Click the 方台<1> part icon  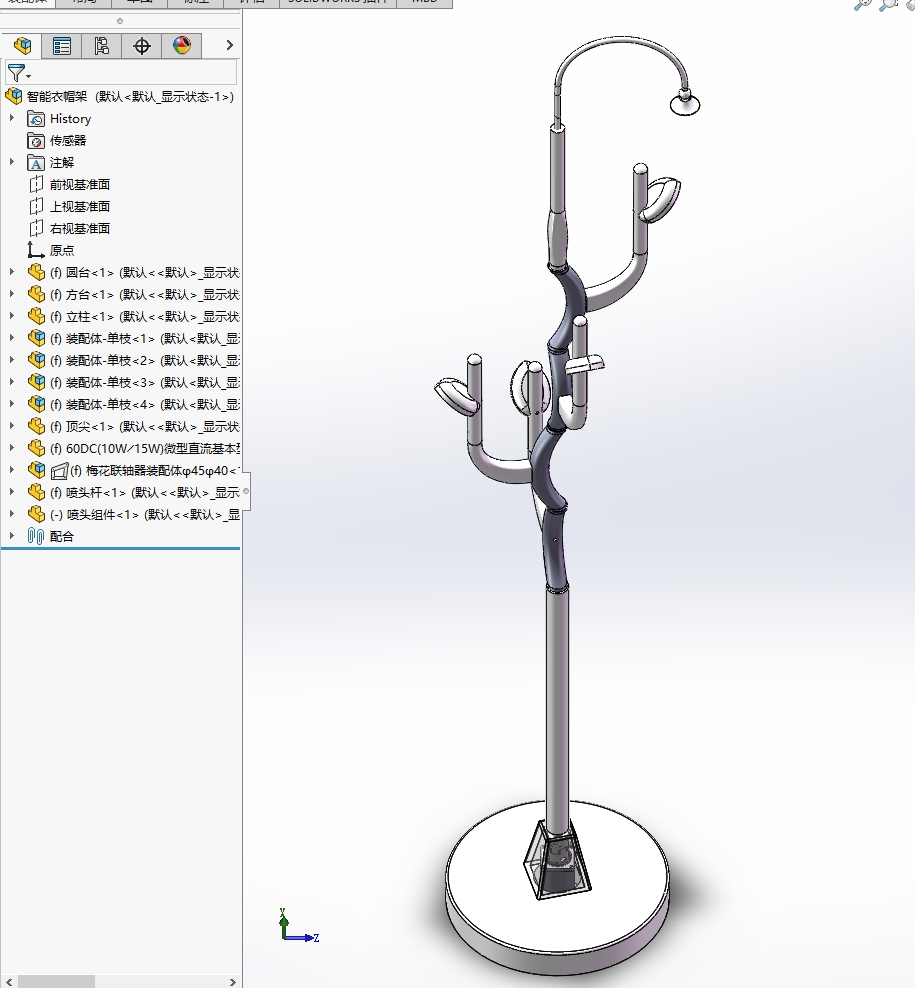point(37,294)
